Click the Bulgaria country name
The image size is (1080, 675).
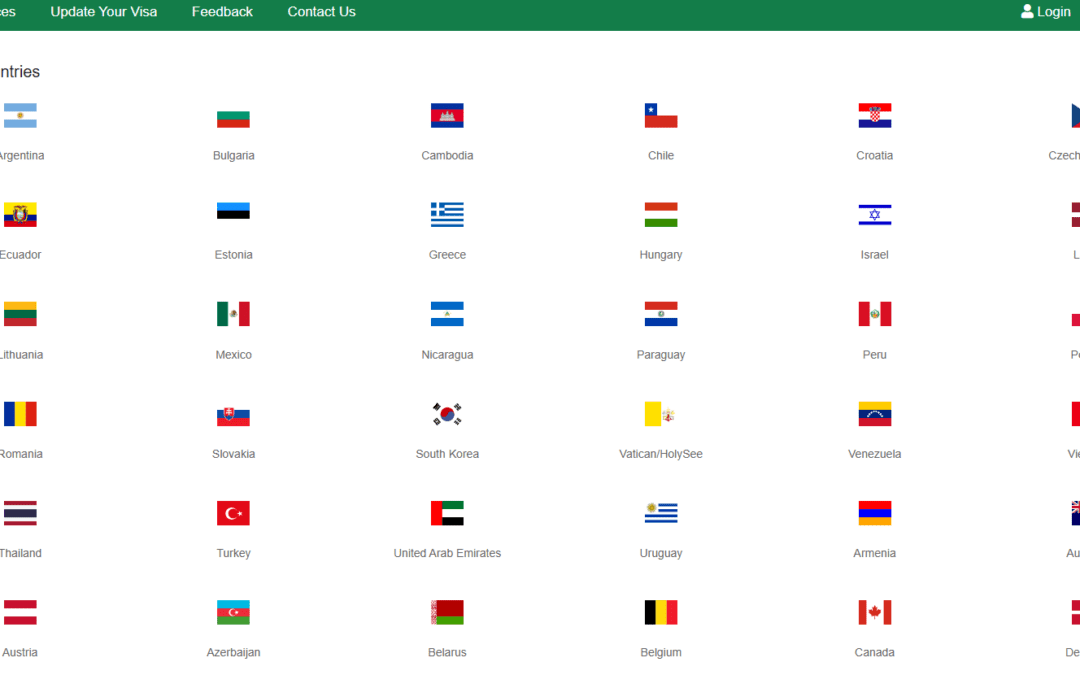[x=233, y=156]
